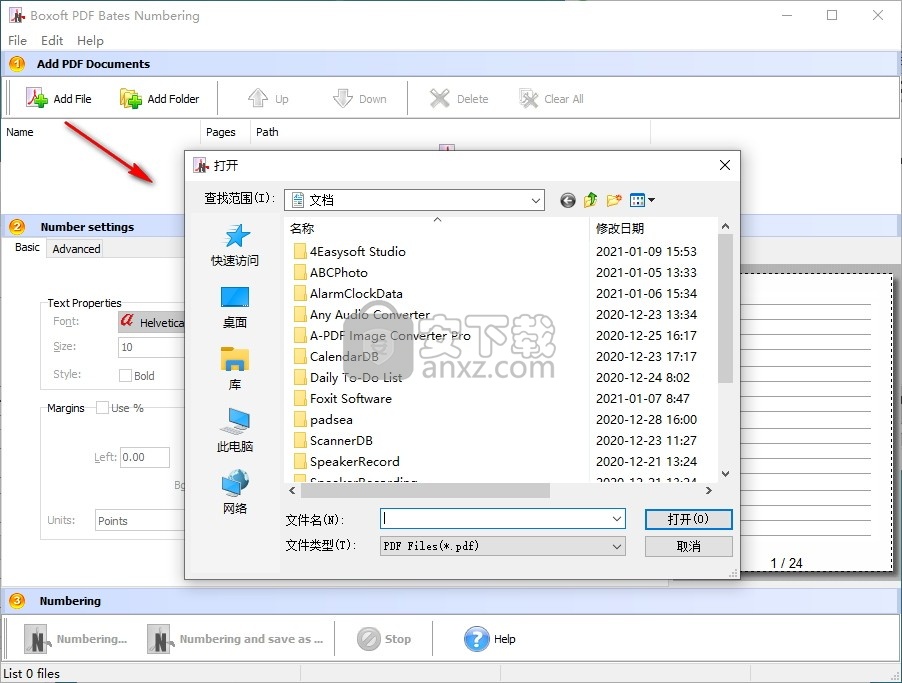Viewport: 902px width, 683px height.
Task: Click the 取消 cancel button
Action: (x=689, y=546)
